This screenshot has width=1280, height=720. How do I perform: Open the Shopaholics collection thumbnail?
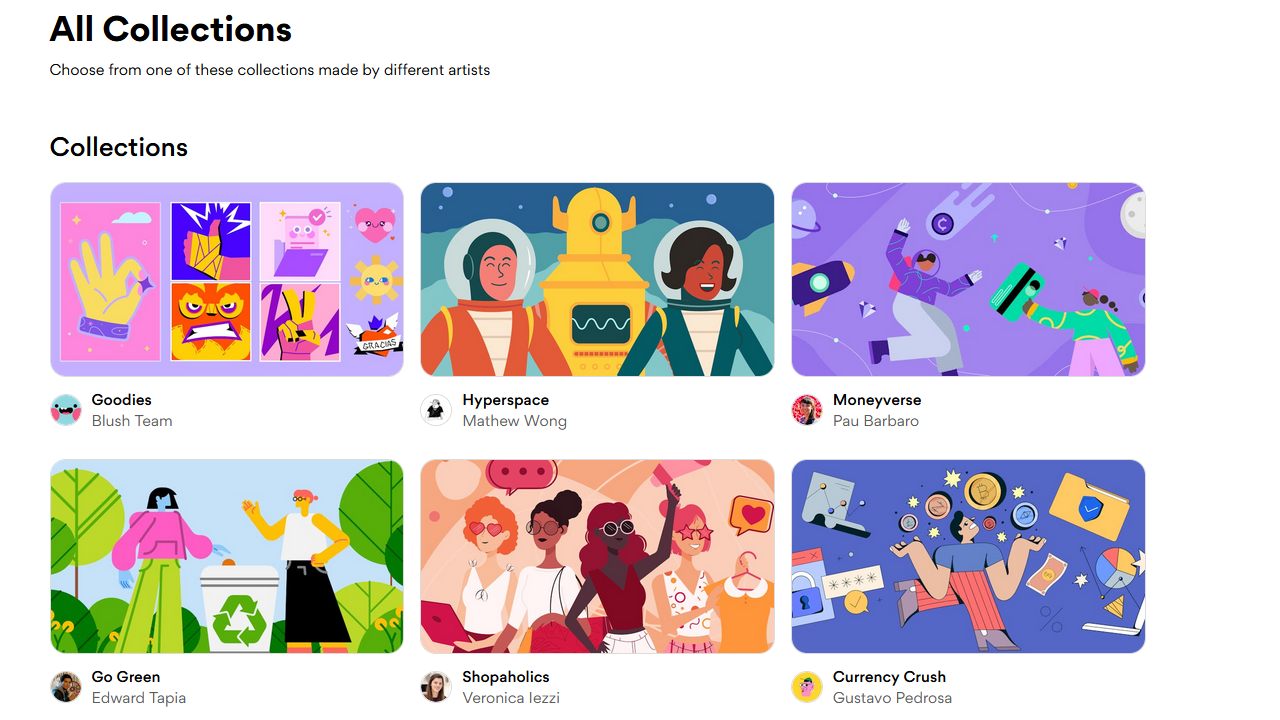[x=597, y=556]
